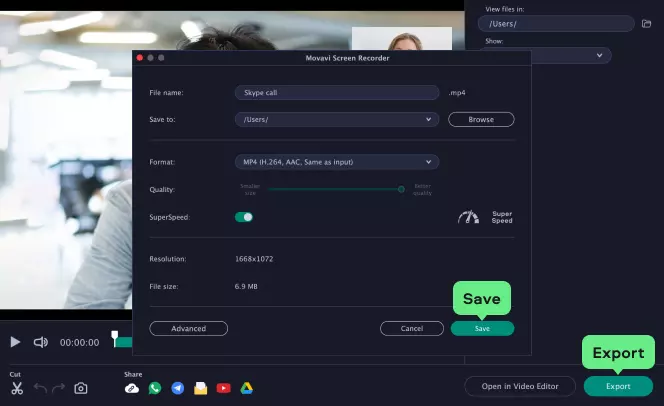The image size is (664, 406).
Task: Share recording by email
Action: [x=201, y=388]
